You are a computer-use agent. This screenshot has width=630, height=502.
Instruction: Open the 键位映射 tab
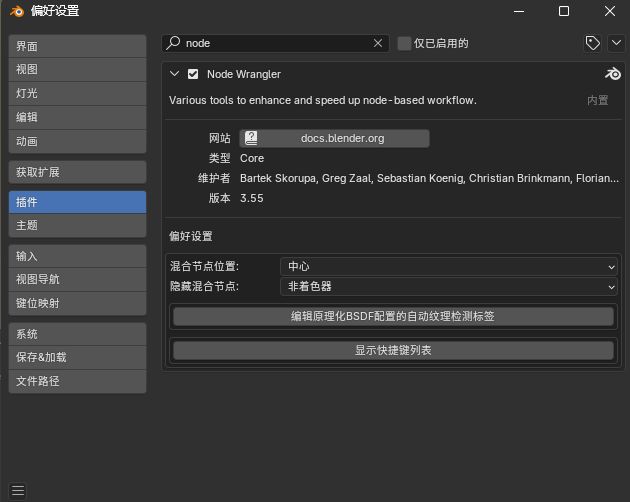coord(77,303)
